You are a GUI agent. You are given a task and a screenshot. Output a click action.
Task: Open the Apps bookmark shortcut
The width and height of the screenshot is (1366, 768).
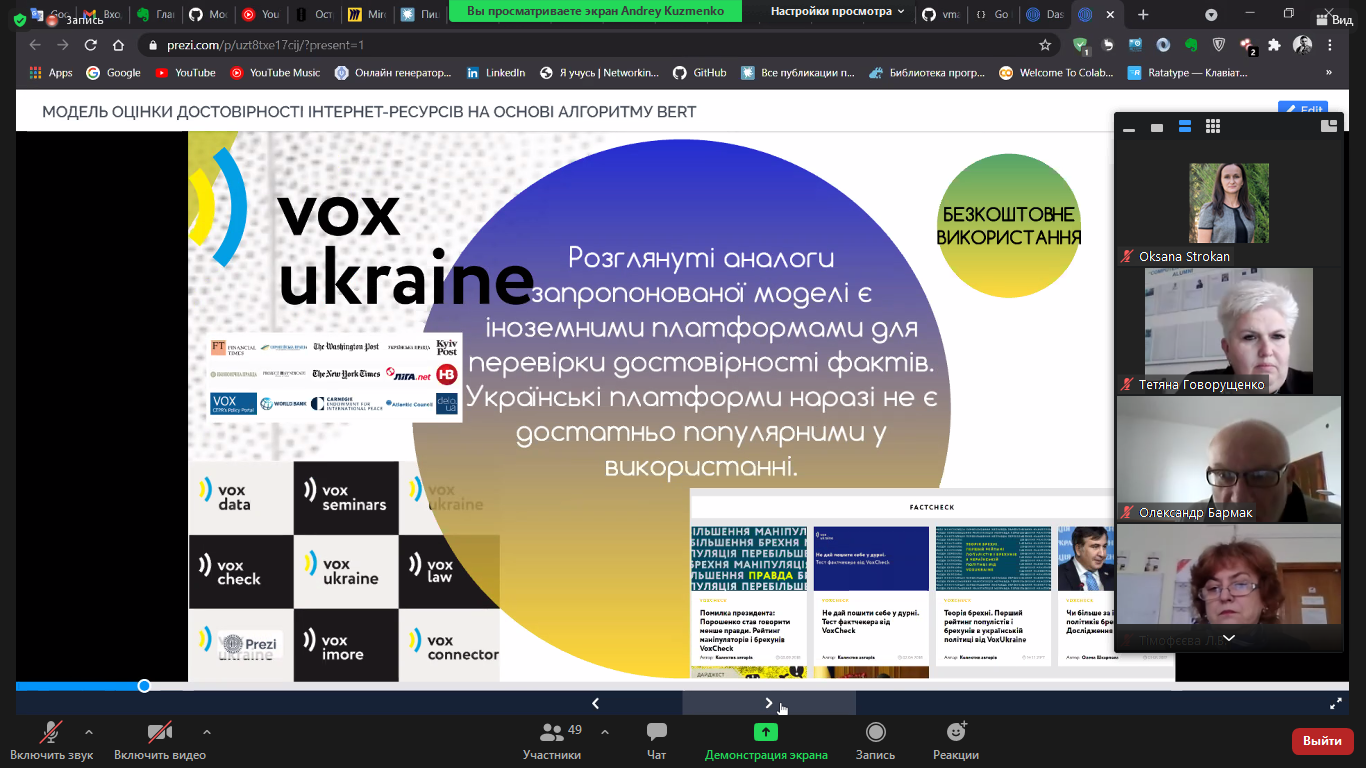[x=51, y=72]
